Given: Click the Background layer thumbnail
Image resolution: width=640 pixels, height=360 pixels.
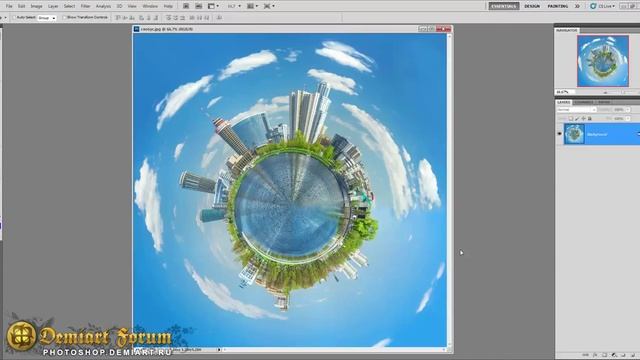Looking at the screenshot, I should 574,134.
